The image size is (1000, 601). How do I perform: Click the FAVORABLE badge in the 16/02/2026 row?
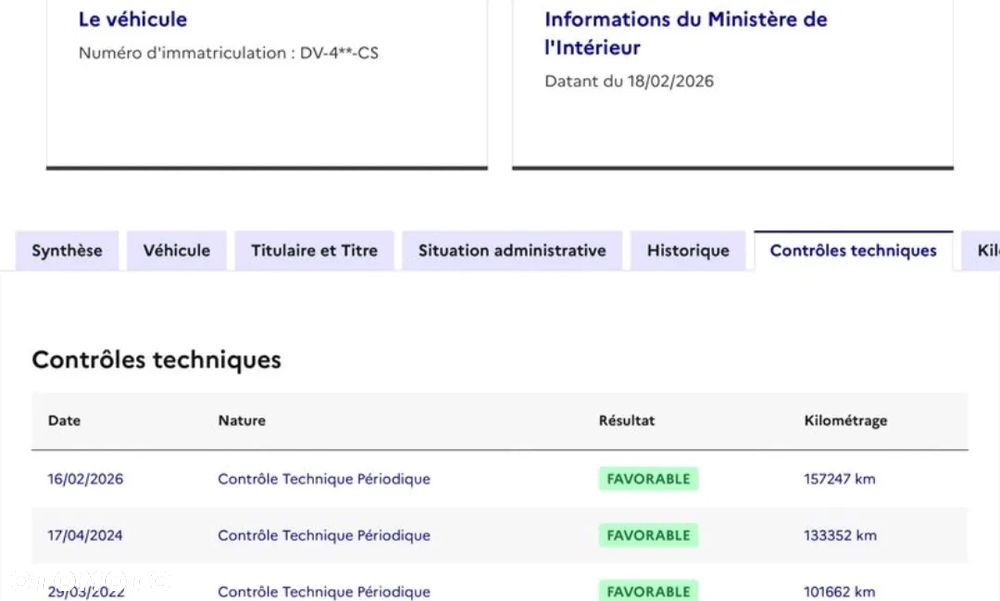(x=648, y=479)
